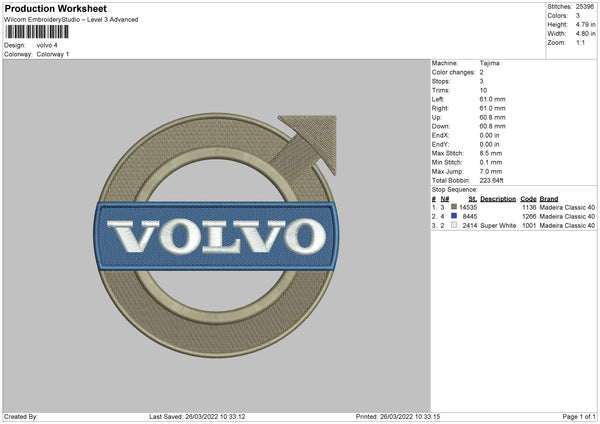Click the colorway value "Colorway 1"
Viewport: 600px width, 424px height.
point(53,54)
